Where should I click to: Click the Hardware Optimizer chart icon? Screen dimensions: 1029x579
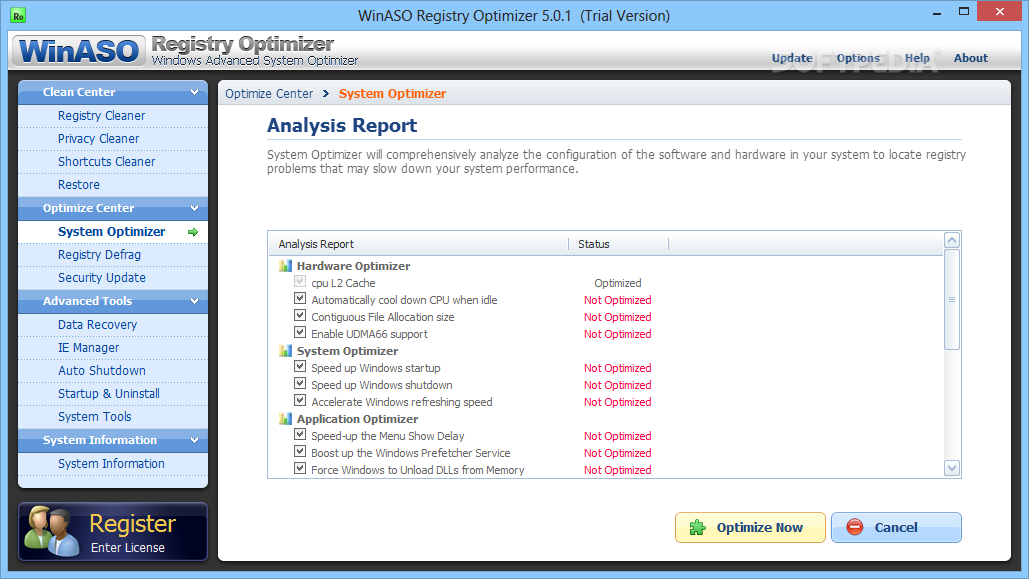point(285,266)
